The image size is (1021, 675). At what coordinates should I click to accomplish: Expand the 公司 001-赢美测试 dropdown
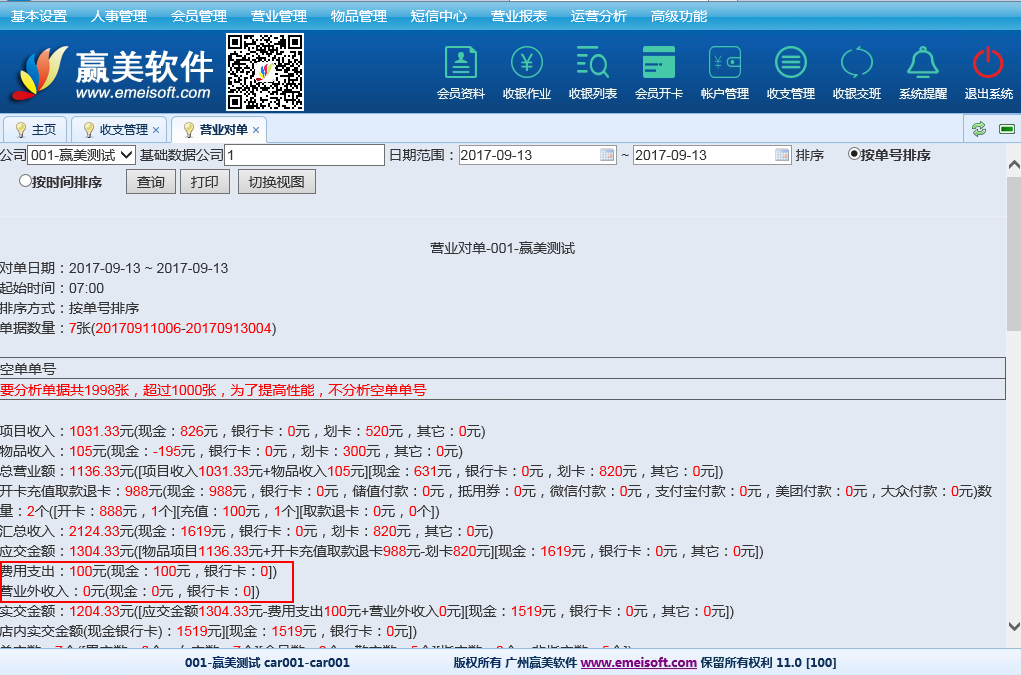coord(82,155)
